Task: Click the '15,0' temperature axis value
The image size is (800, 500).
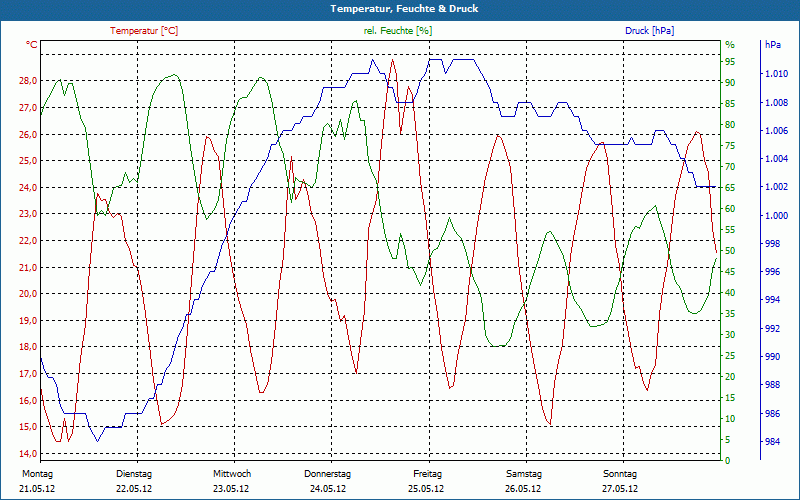Action: 28,427
